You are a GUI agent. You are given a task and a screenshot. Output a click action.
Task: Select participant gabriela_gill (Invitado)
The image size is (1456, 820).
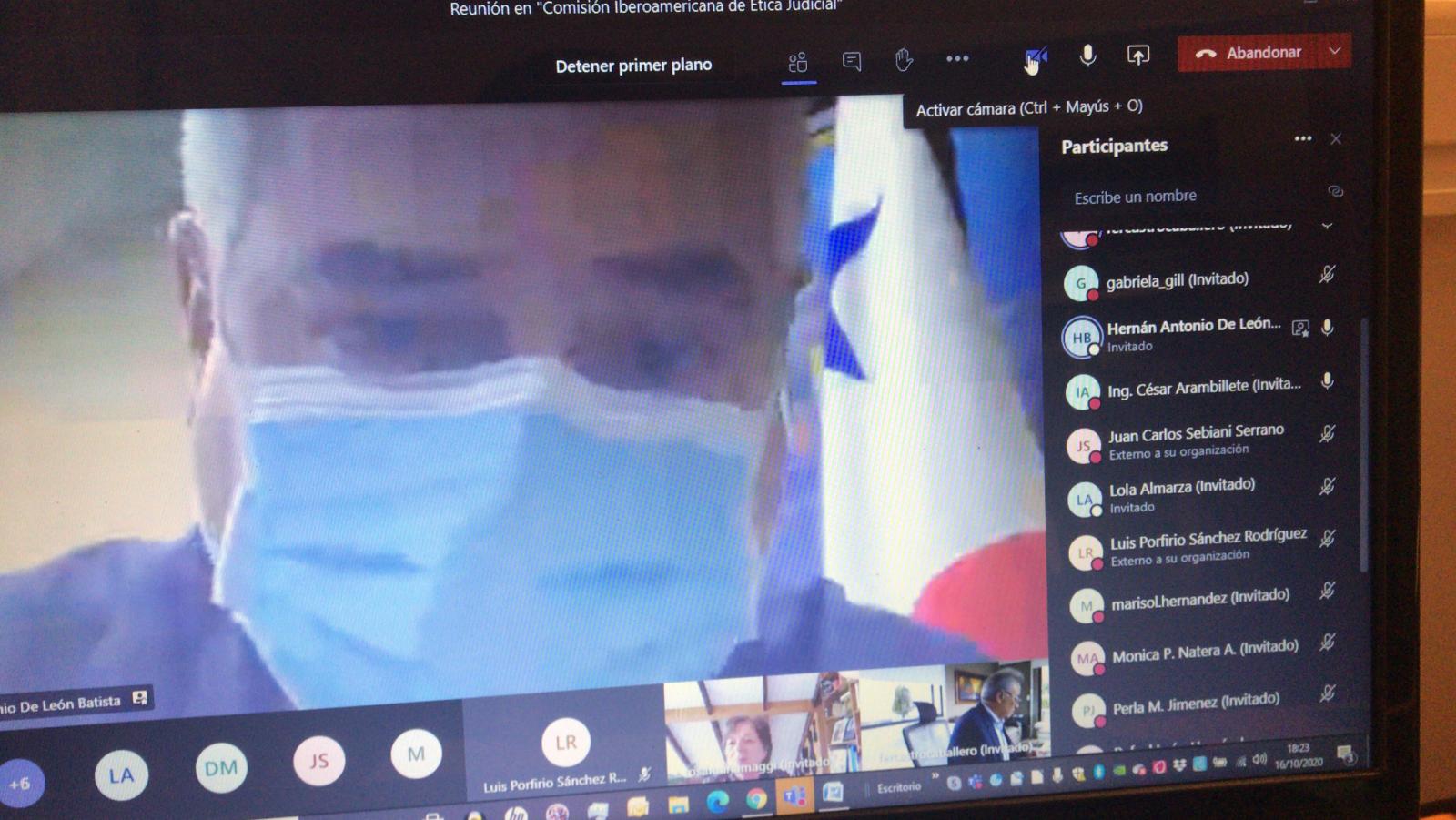point(1201,280)
